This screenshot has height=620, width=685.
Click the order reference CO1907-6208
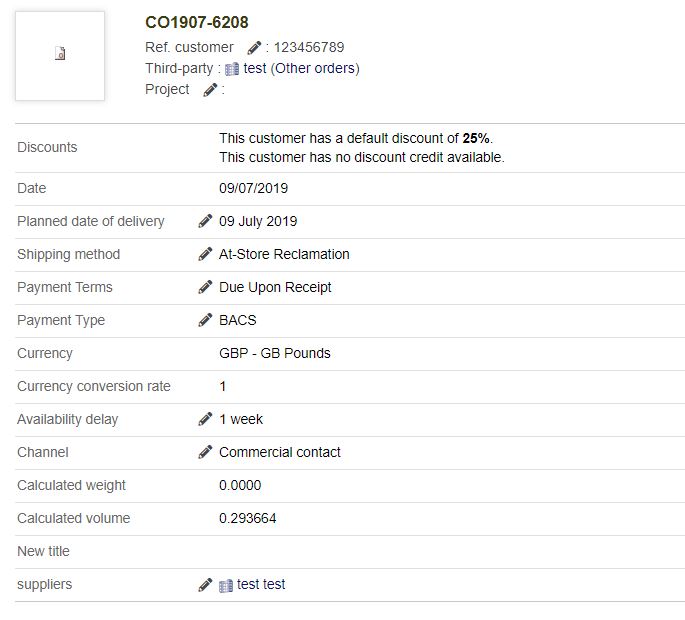pos(197,22)
